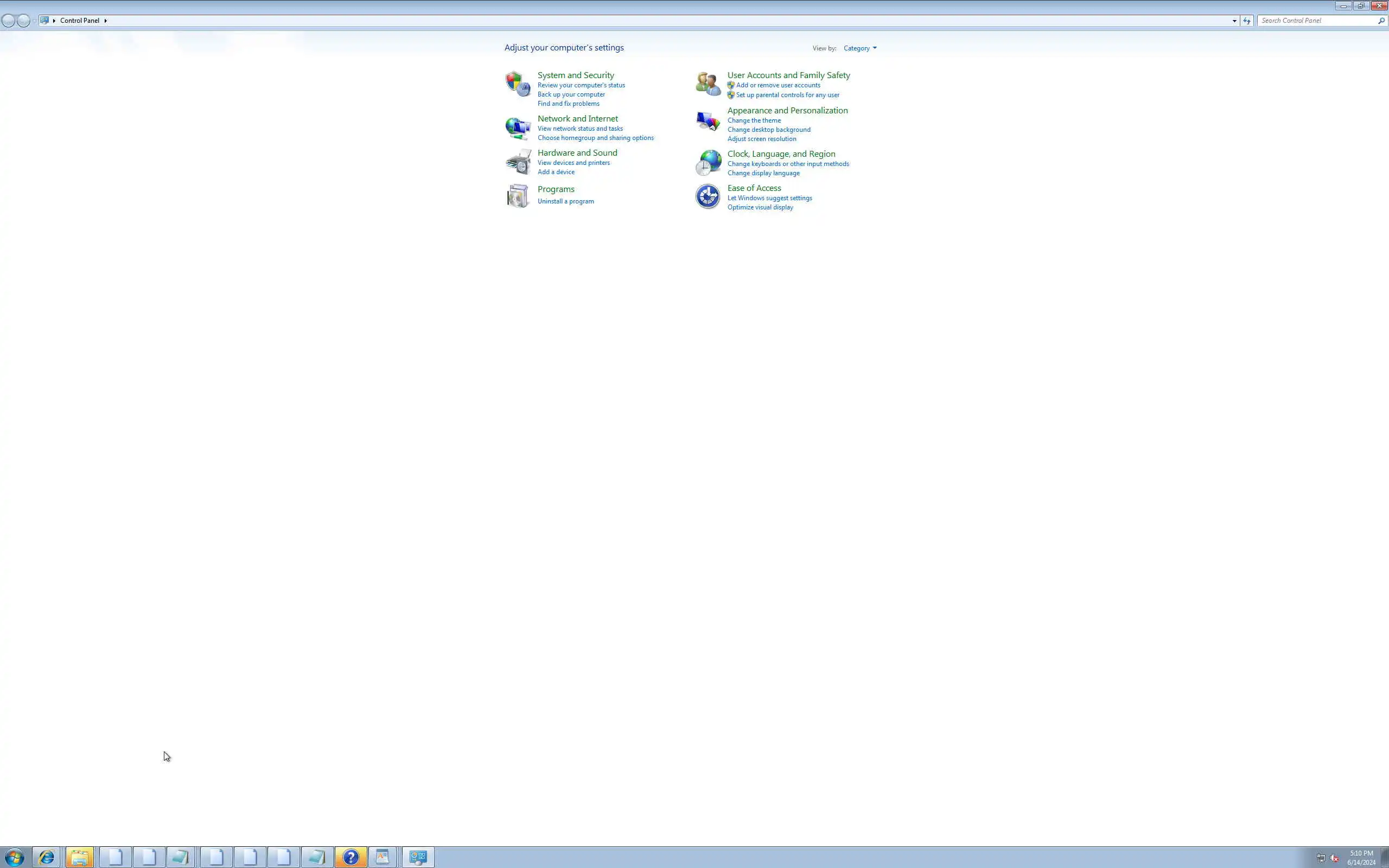
Task: Click the Programs category icon
Action: 518,196
